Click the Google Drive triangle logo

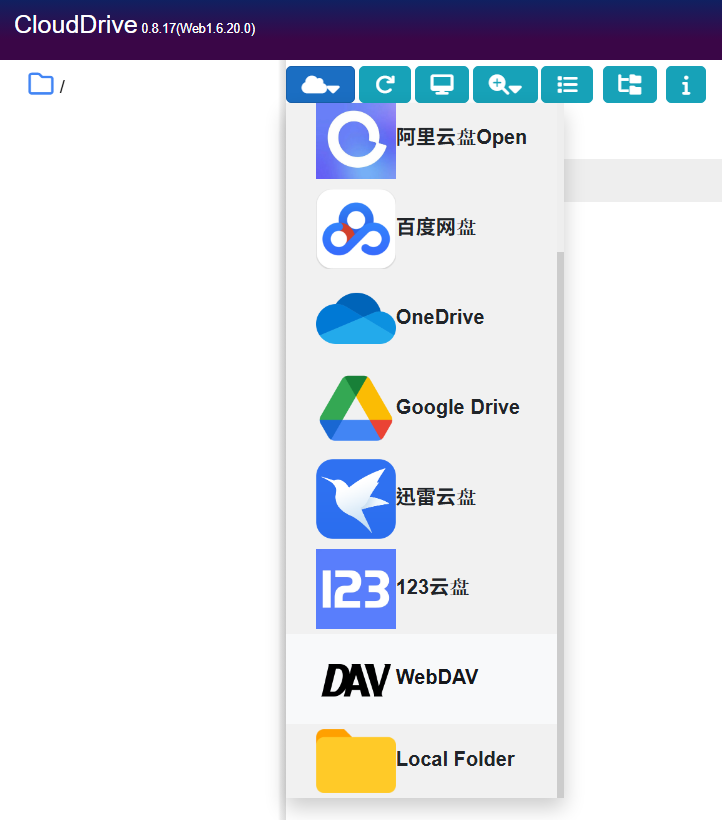(x=356, y=408)
